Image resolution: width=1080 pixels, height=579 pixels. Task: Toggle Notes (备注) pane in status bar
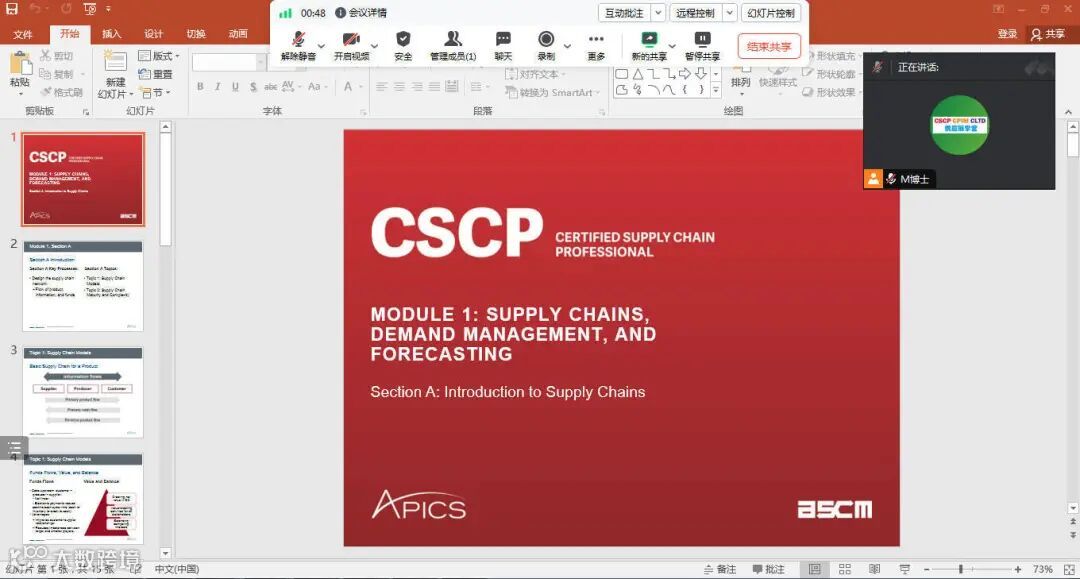click(x=720, y=569)
